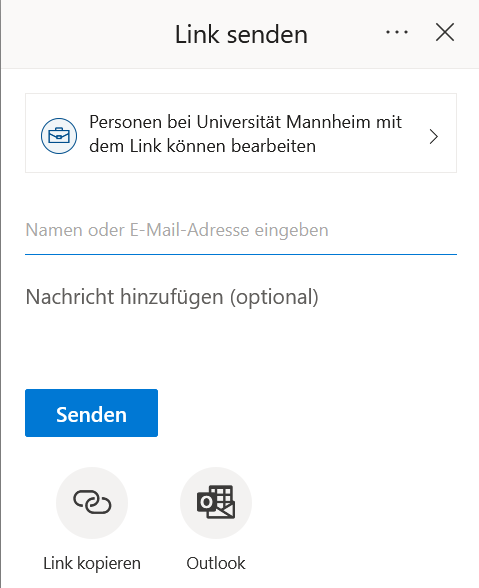Click the 'Link senden' dialog title
The height and width of the screenshot is (588, 479).
tap(241, 34)
